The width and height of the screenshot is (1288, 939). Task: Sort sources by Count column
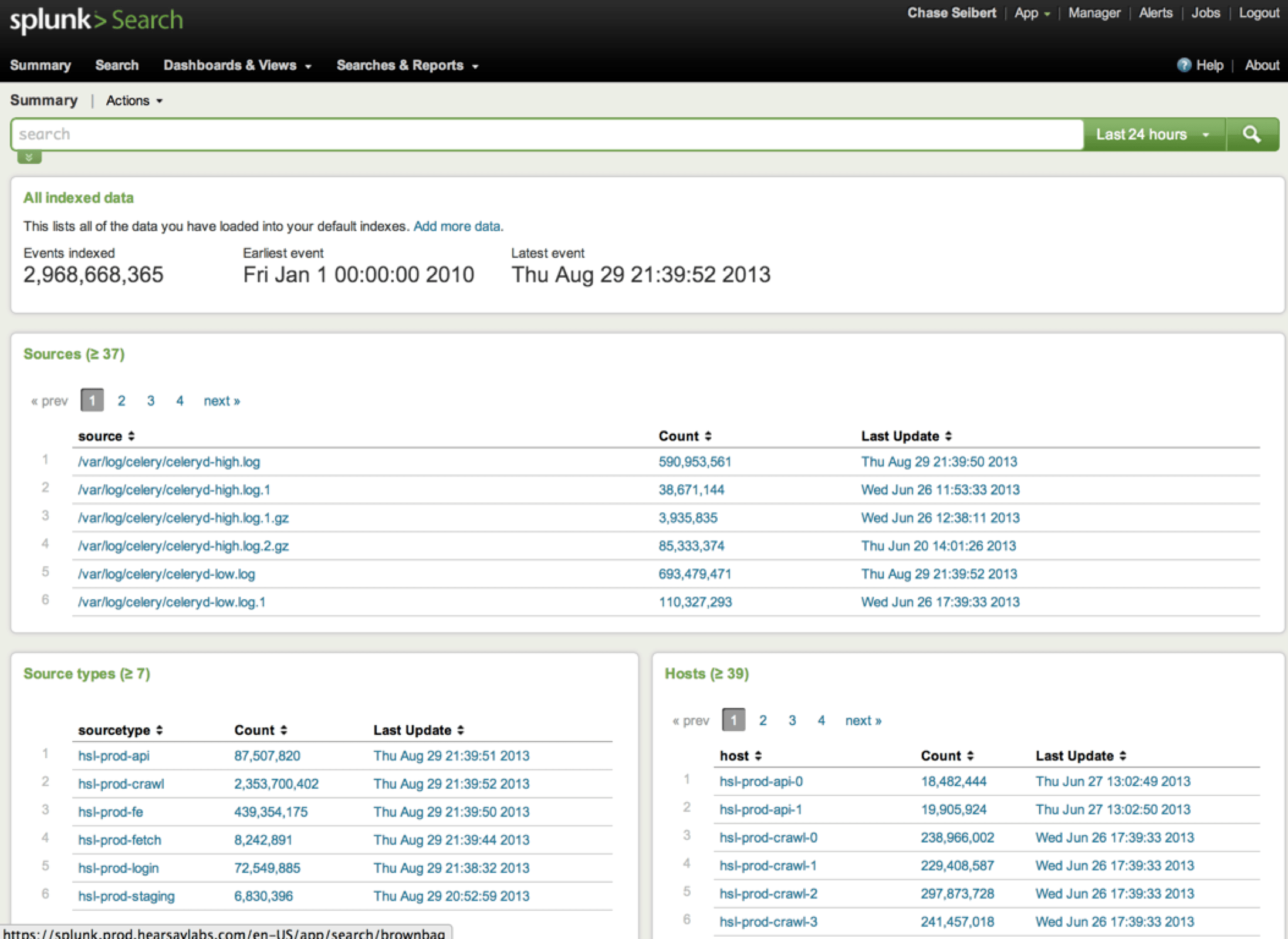[x=684, y=436]
